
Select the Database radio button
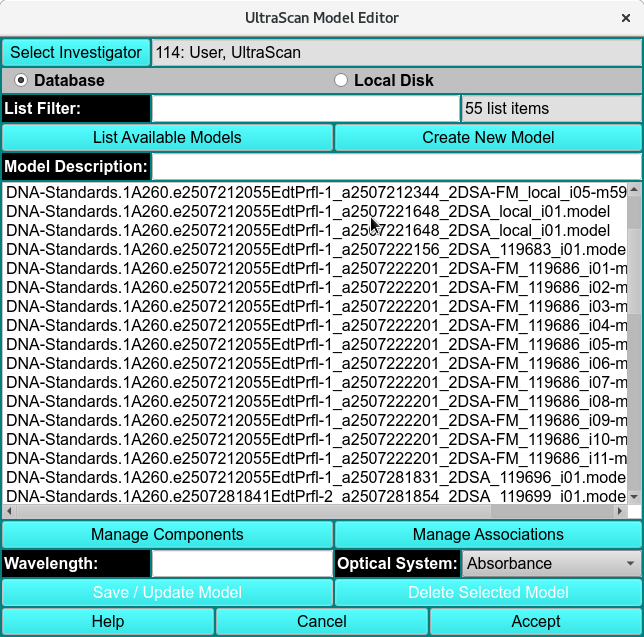pos(21,80)
